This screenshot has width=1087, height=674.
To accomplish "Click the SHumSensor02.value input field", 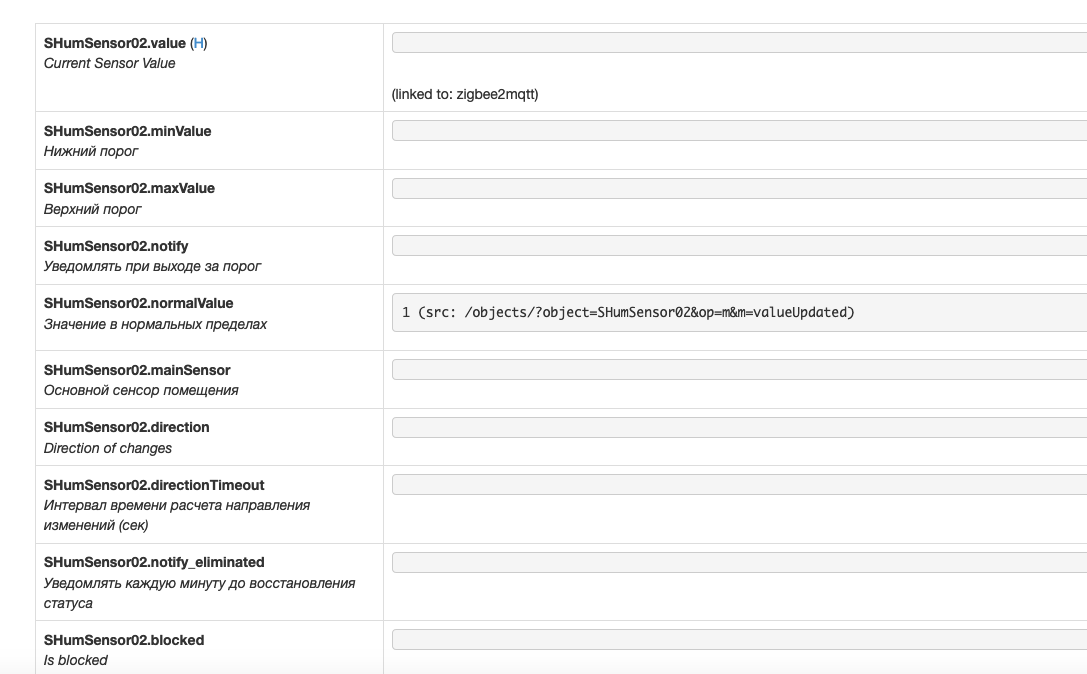I will pos(739,43).
